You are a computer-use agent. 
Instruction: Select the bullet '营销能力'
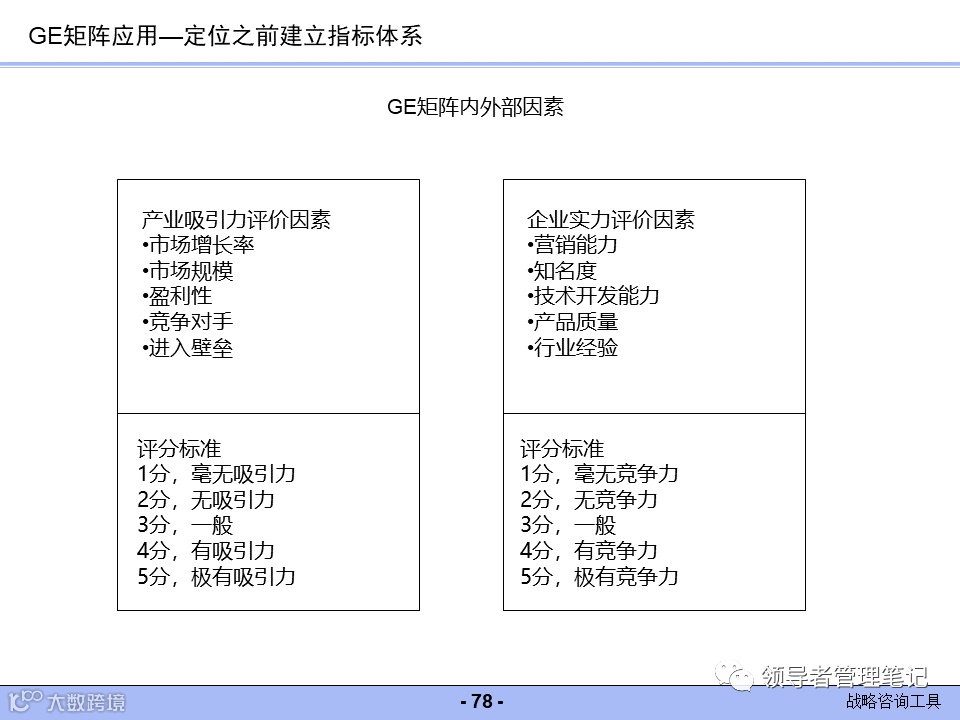coord(572,245)
